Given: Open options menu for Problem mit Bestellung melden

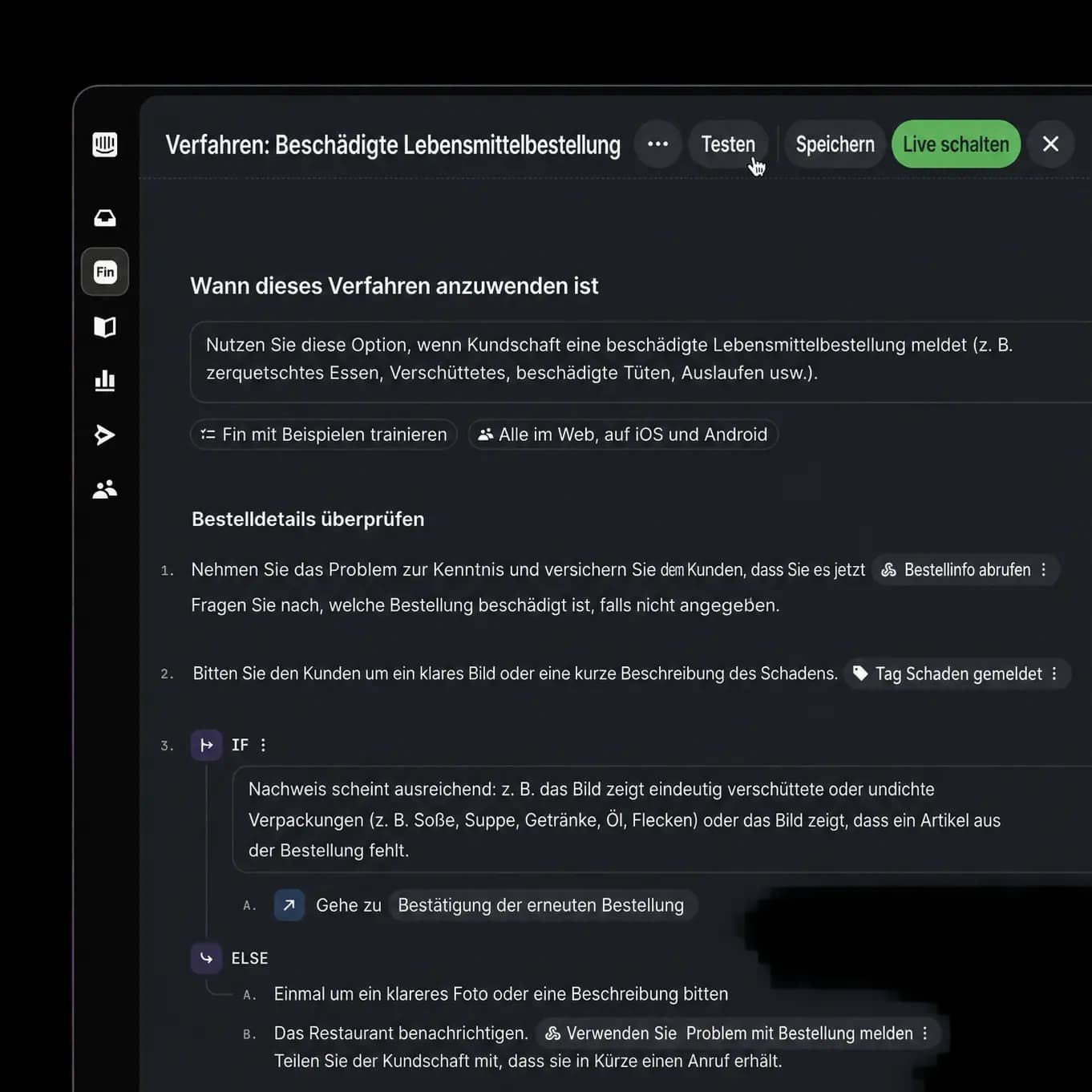Looking at the screenshot, I should pos(925,1033).
